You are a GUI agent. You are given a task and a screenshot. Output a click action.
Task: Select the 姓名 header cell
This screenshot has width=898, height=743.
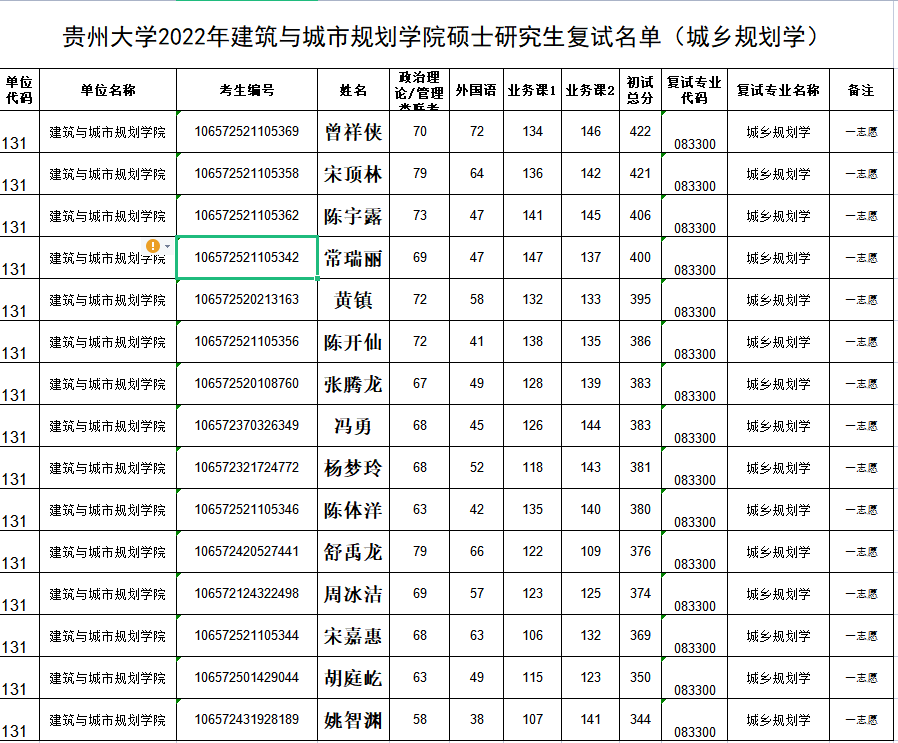[x=353, y=90]
